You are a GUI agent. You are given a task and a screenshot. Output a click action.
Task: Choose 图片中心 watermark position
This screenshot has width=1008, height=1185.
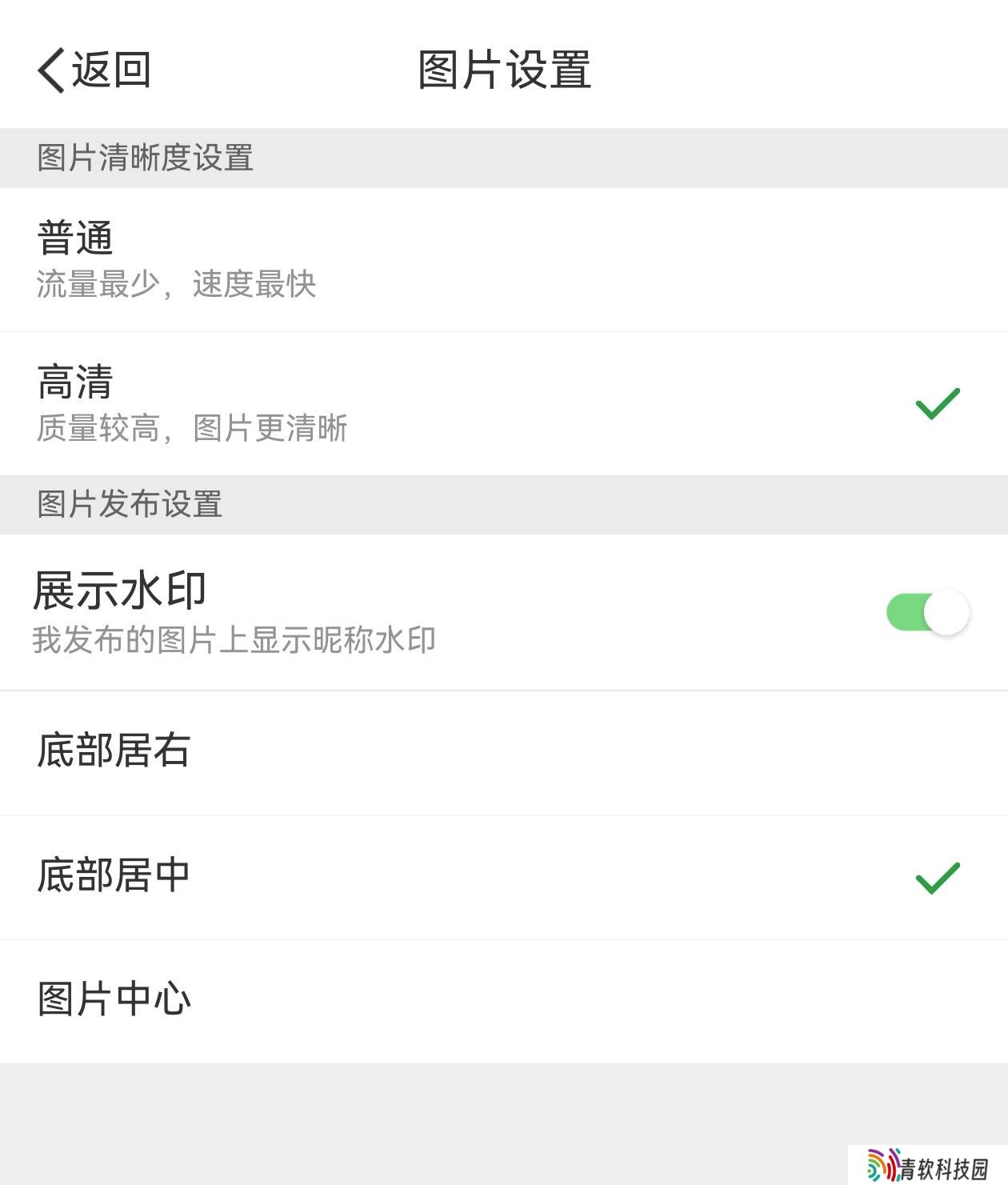click(504, 1002)
